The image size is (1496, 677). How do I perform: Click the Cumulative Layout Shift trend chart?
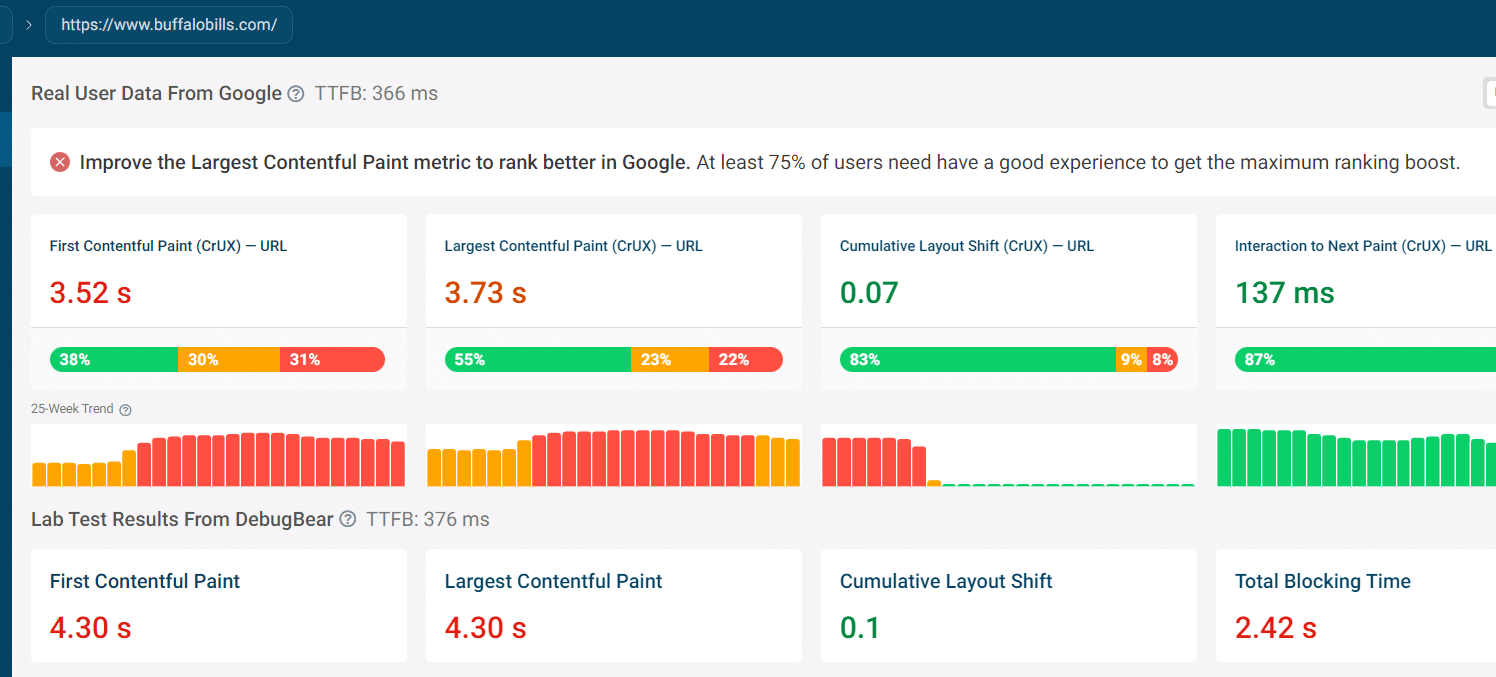tap(1008, 456)
